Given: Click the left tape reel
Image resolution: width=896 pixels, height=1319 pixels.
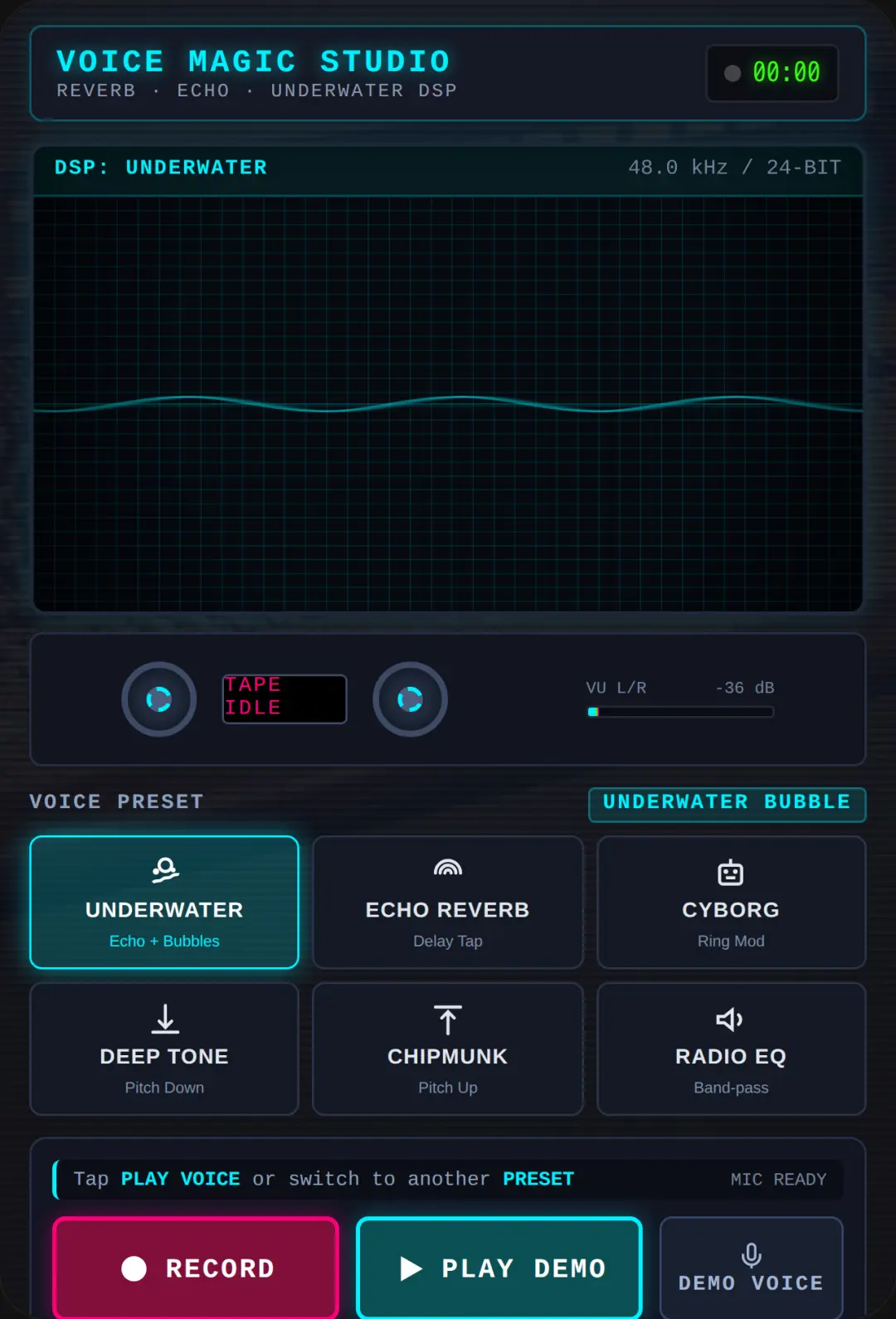Looking at the screenshot, I should pyautogui.click(x=159, y=699).
